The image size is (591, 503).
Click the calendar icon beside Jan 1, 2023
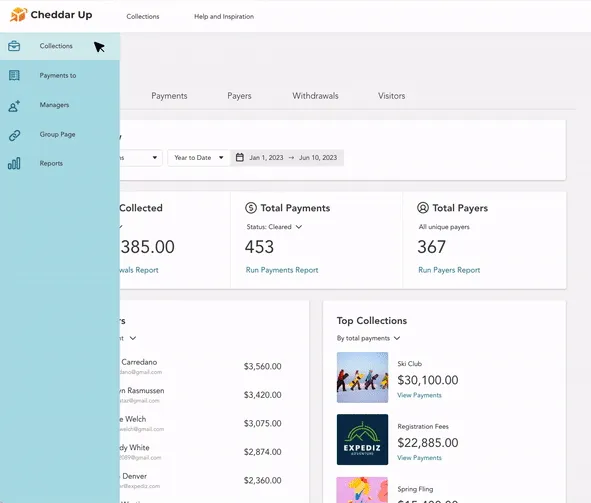pos(240,157)
